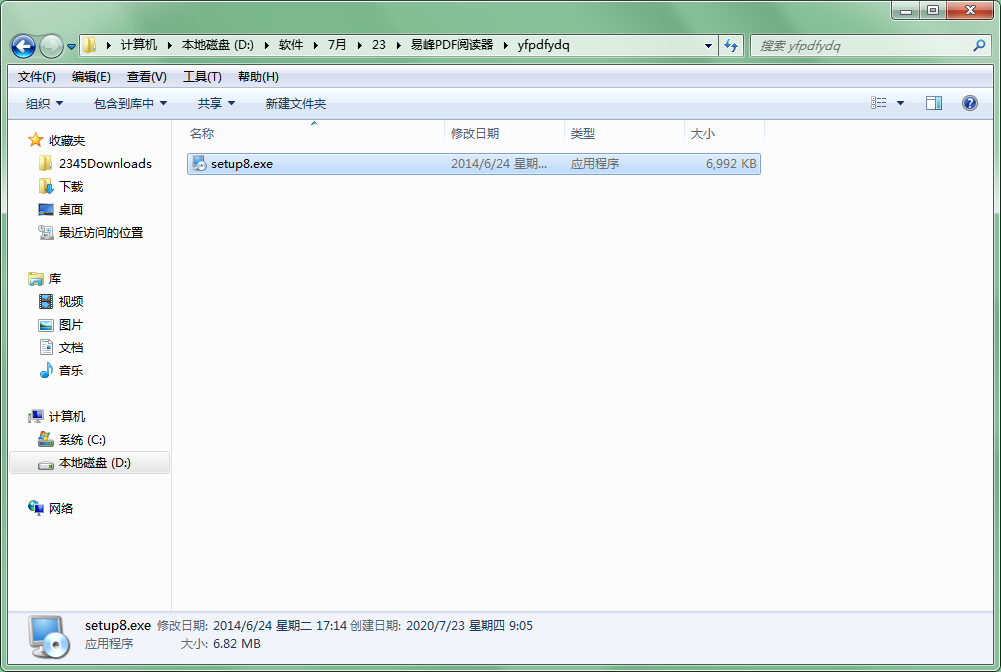Image resolution: width=1001 pixels, height=672 pixels.
Task: Click the 6,992 KB size cell
Action: click(x=731, y=164)
